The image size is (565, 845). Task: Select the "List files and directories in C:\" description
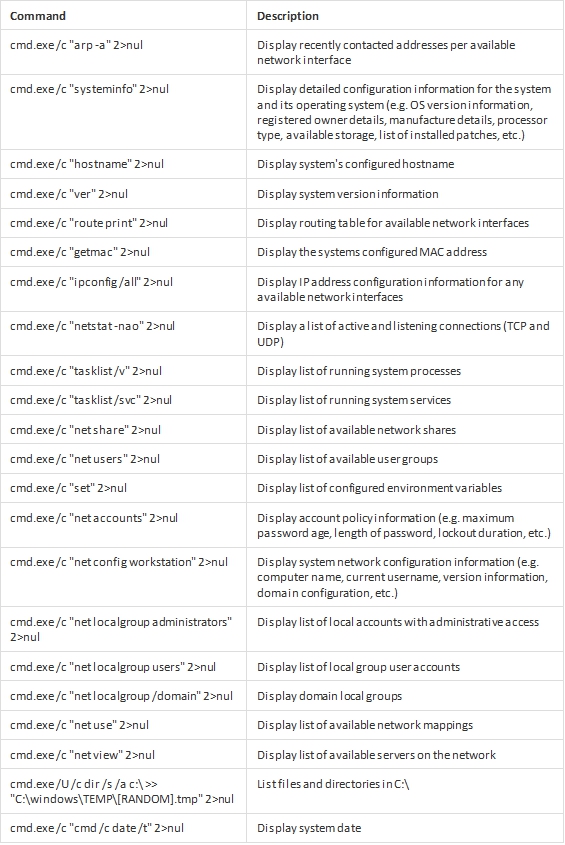[333, 784]
